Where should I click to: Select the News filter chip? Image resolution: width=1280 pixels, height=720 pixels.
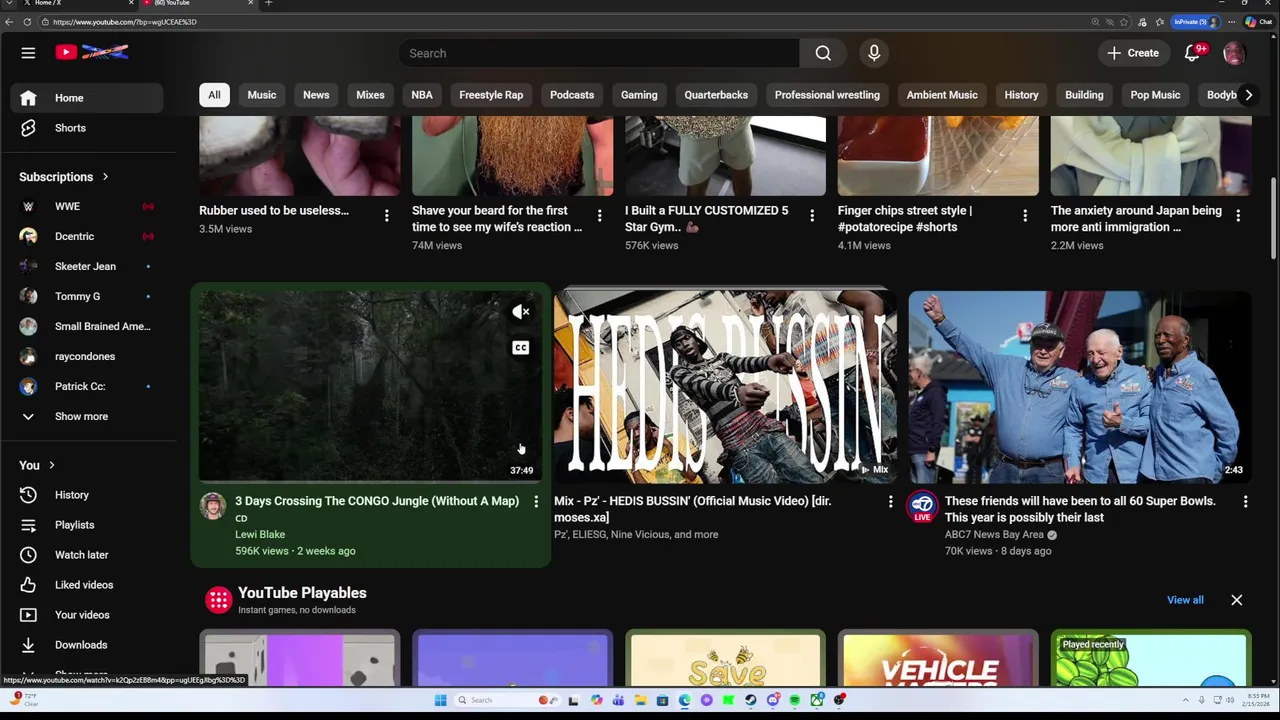(x=316, y=95)
